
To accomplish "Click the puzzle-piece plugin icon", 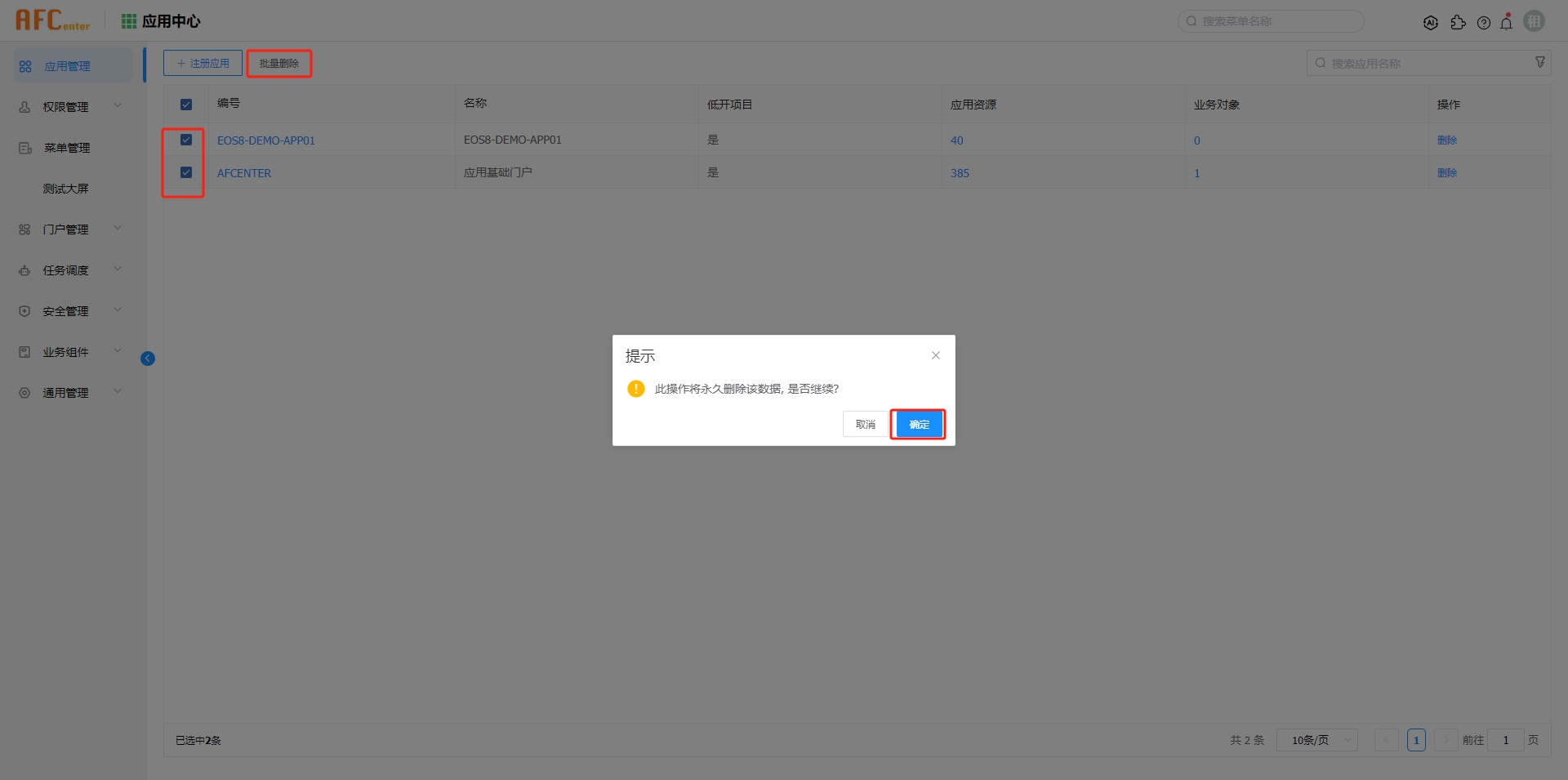I will coord(1458,23).
